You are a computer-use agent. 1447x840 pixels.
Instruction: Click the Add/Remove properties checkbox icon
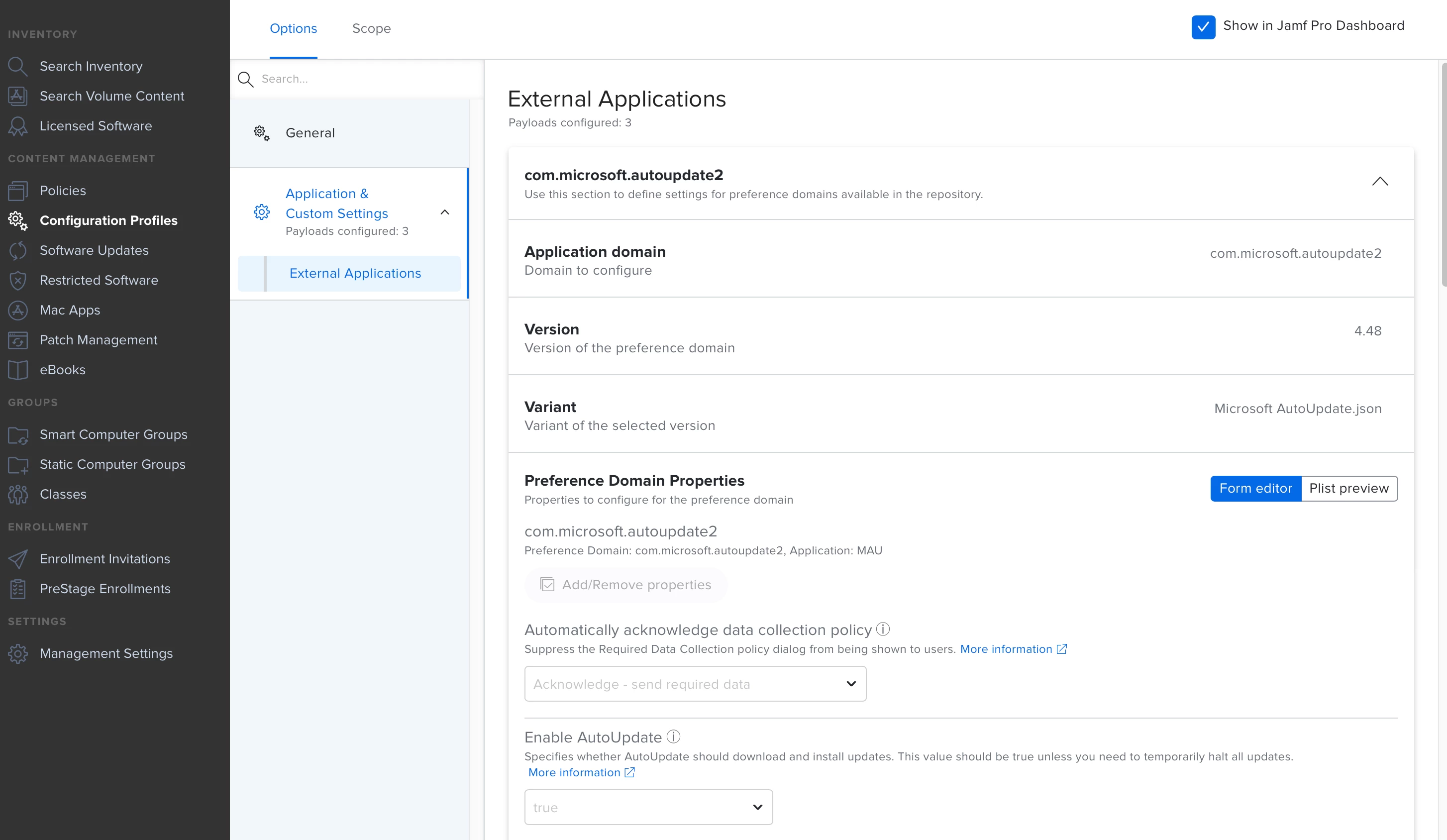(547, 585)
